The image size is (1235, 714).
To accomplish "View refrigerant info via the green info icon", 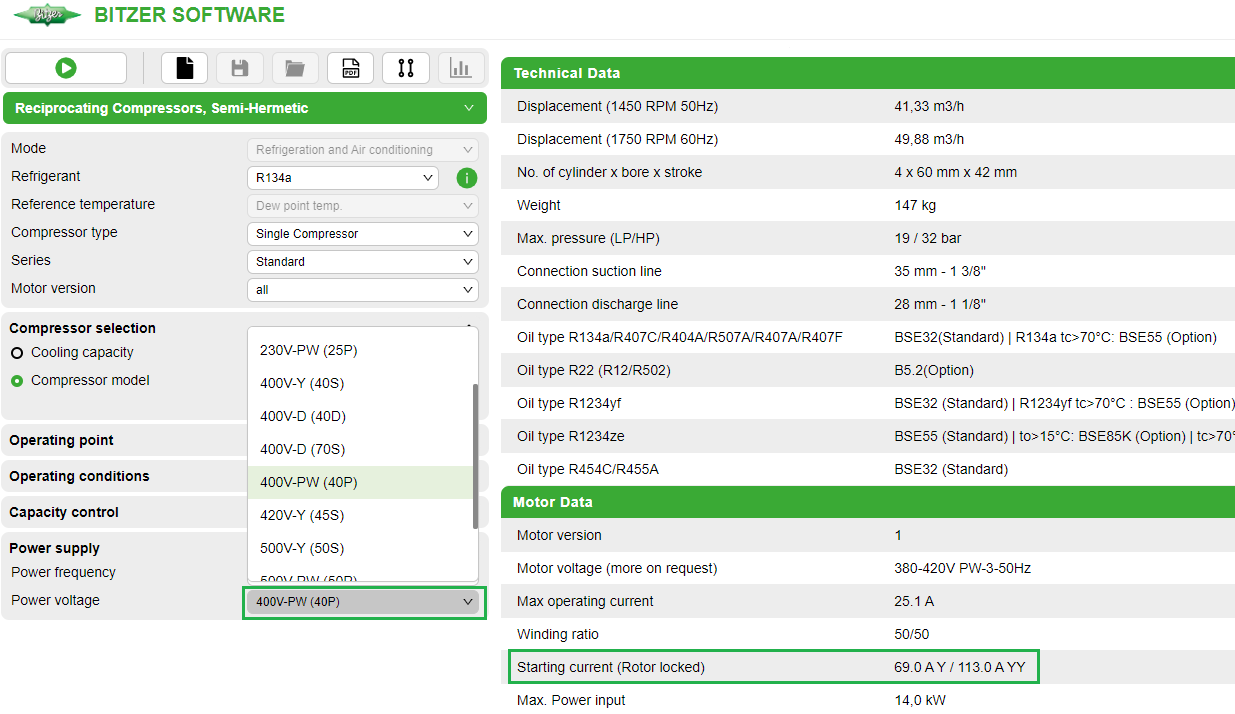I will (468, 177).
